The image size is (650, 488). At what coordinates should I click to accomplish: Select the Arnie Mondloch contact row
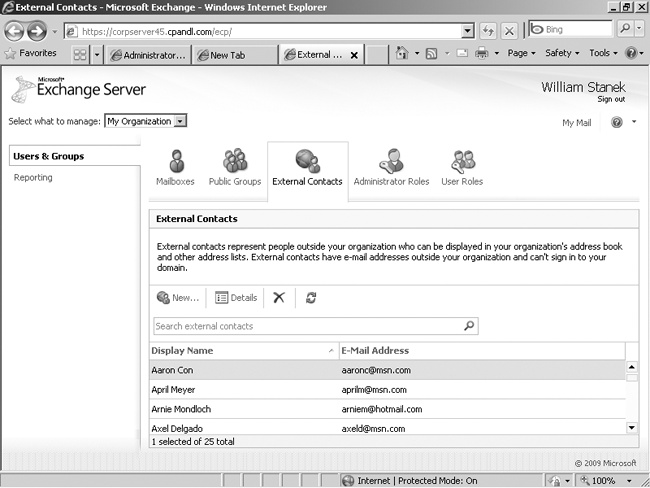[x=388, y=409]
